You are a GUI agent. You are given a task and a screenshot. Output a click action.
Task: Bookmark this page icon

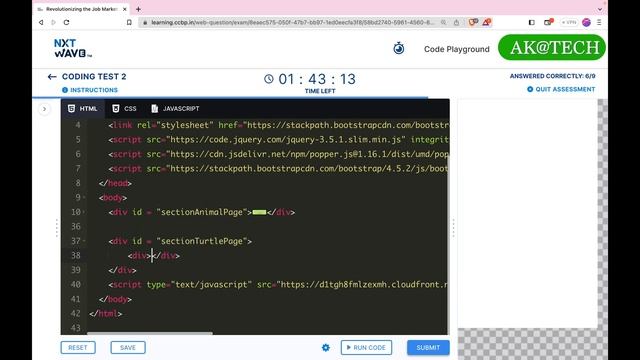[x=129, y=22]
